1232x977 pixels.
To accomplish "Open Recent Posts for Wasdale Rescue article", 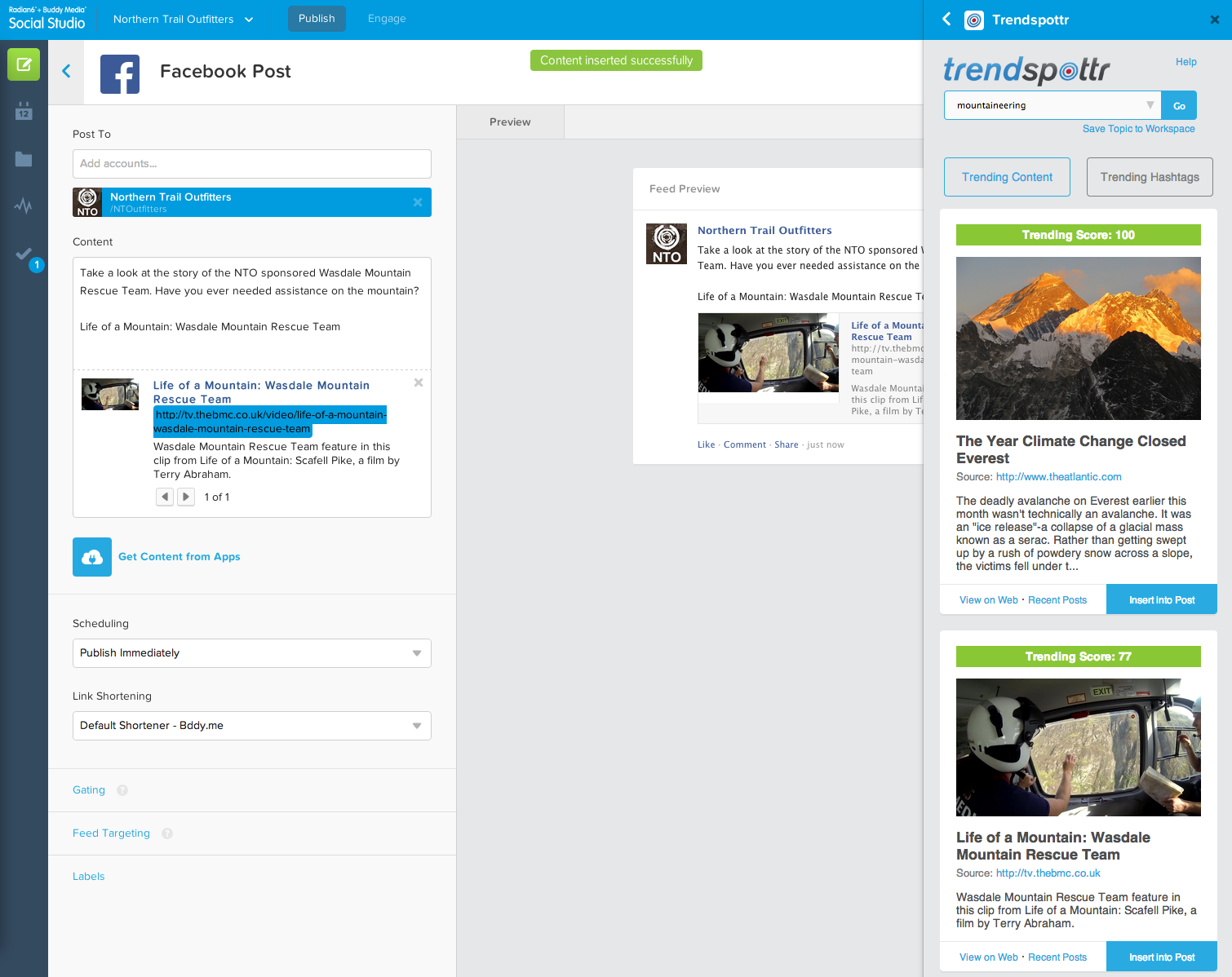I will pos(1057,957).
